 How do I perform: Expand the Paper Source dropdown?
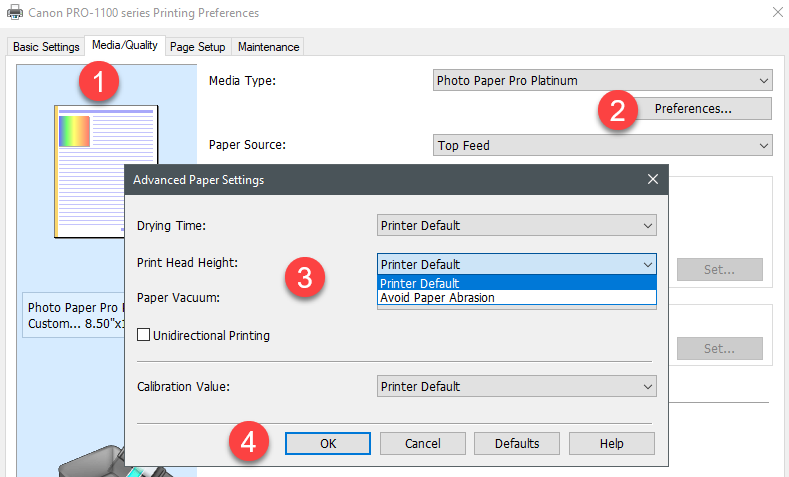603,146
